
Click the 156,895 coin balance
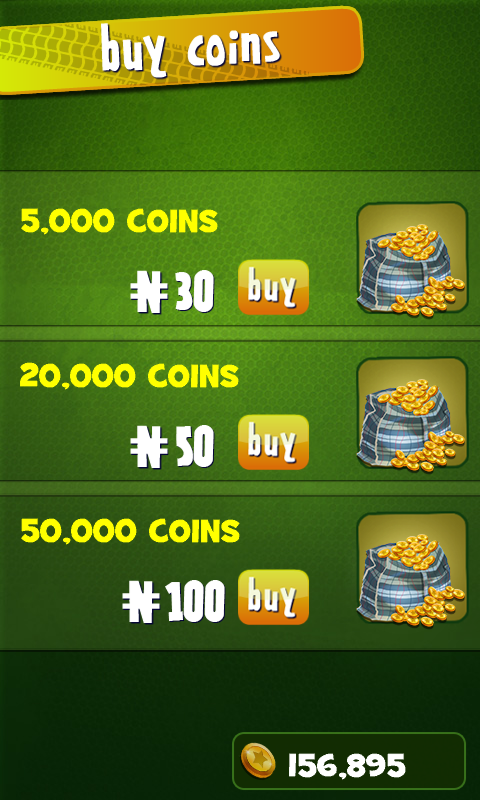coord(346,765)
